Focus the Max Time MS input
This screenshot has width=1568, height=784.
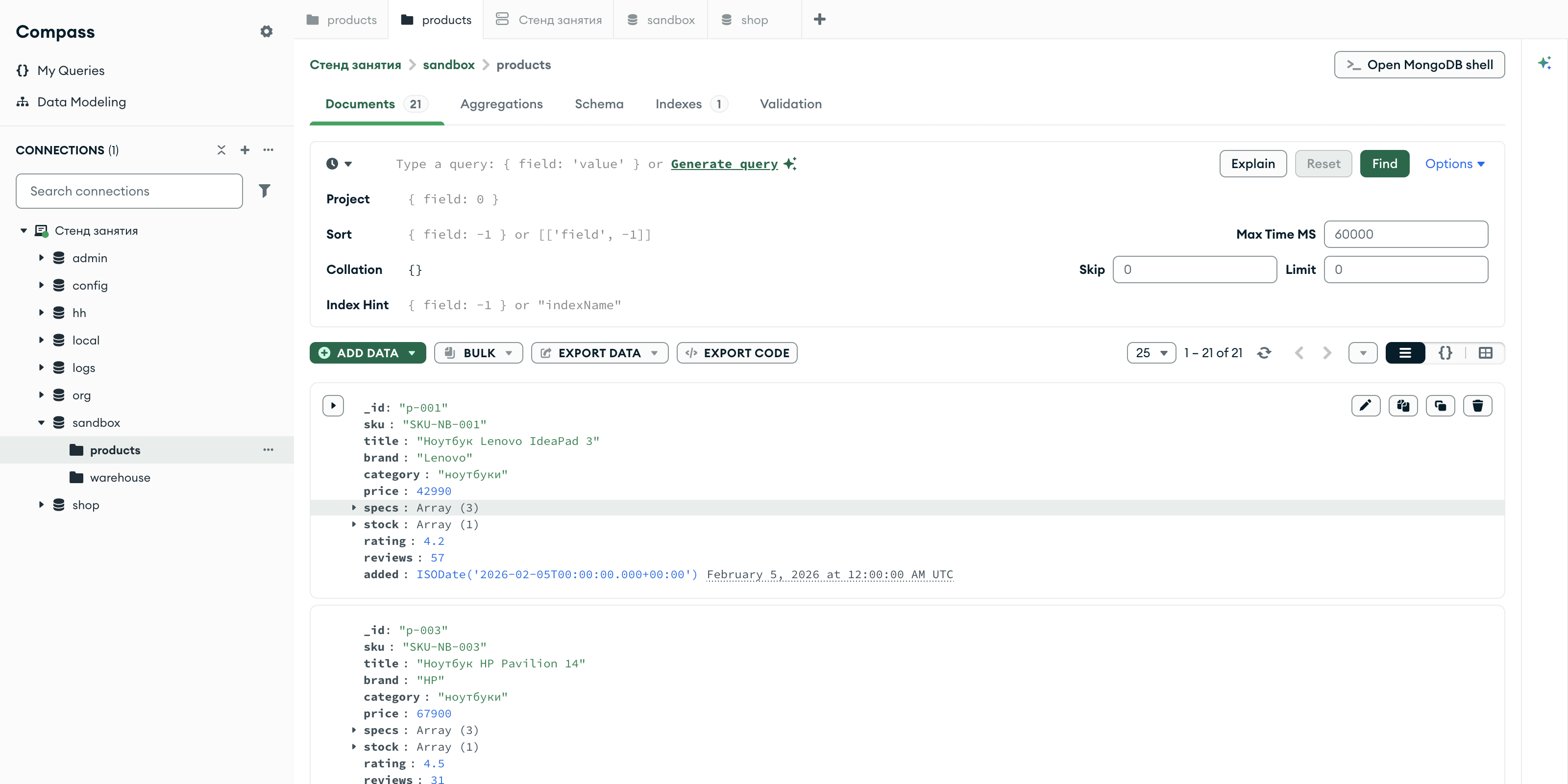point(1405,234)
